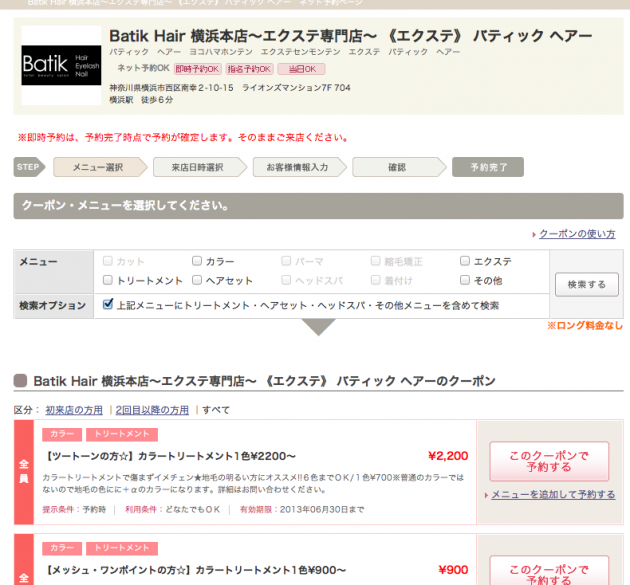Click the メッシュ・ワンポイントの方 coupon title

coord(195,570)
